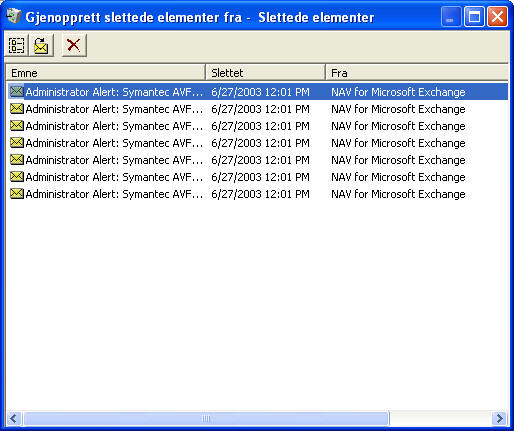Screen dimensions: 514x431
Task: Maximize the Gjenopprett slettede elementer window
Action: pos(474,17)
